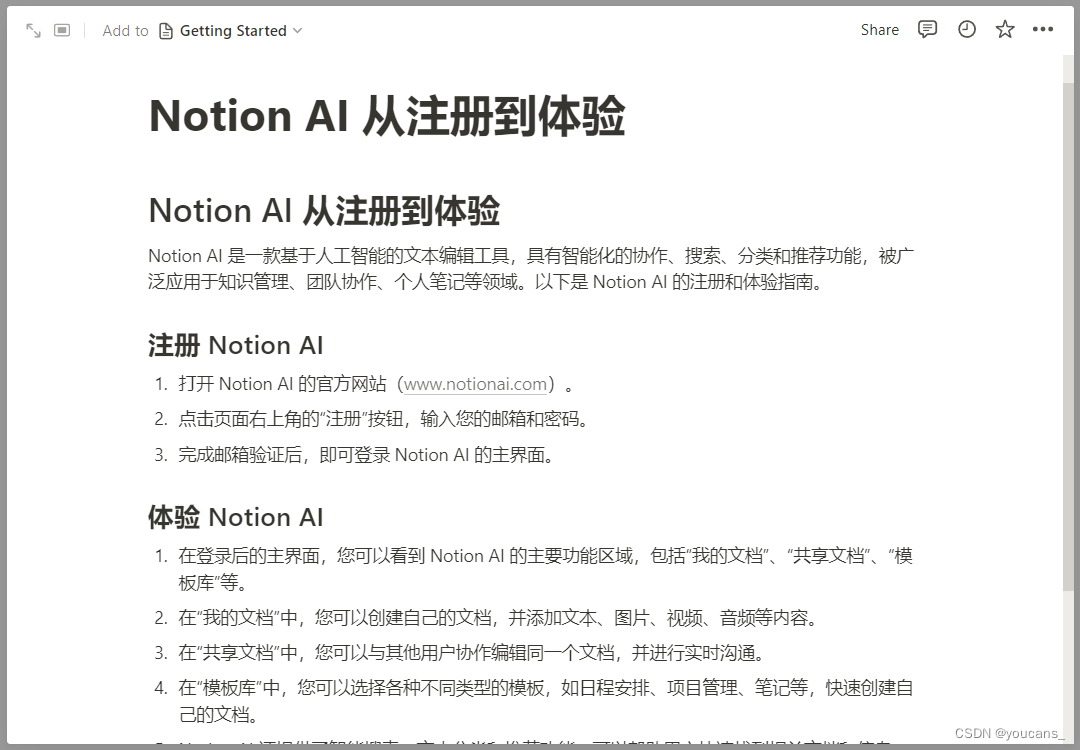Select list item about 完成邮箱验证
The height and width of the screenshot is (750, 1080).
point(365,455)
